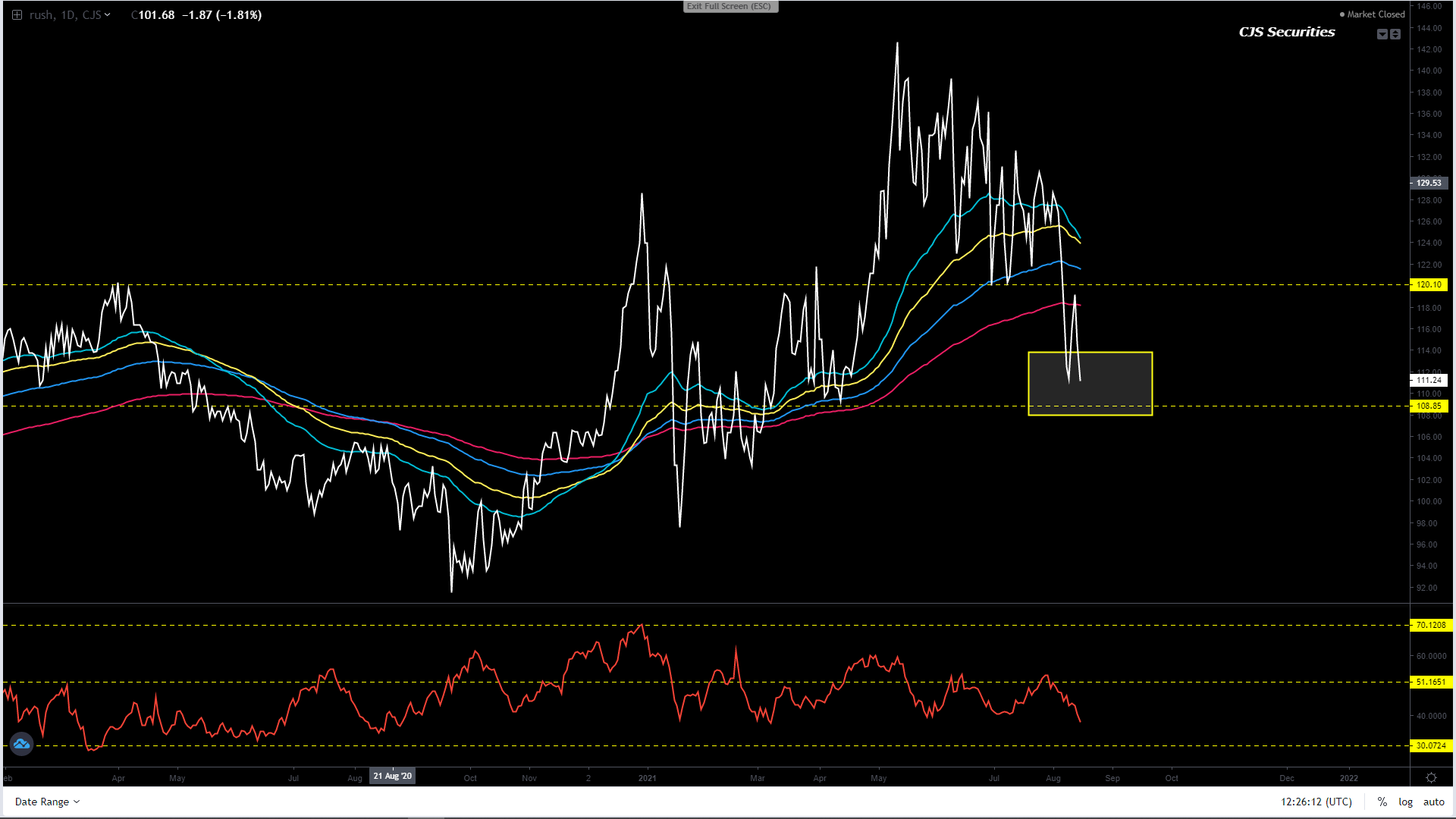Toggle percent scale mode
Screen dimensions: 1456x819
point(1382,802)
